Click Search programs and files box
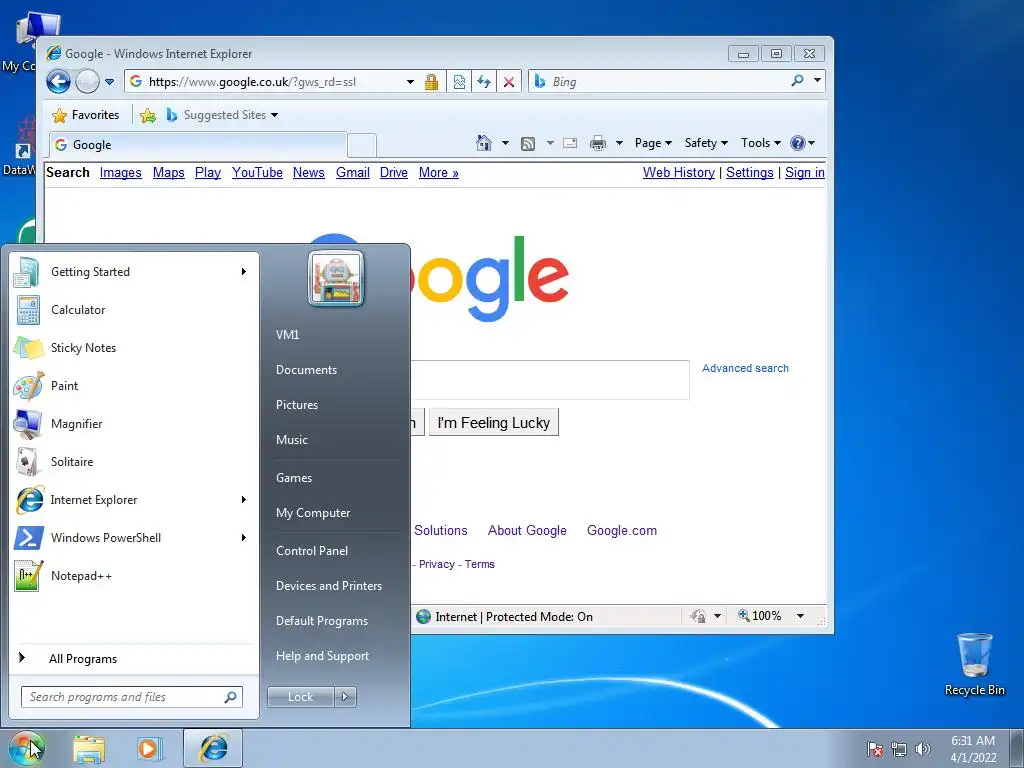Screen dimensions: 1024x768 [x=131, y=697]
